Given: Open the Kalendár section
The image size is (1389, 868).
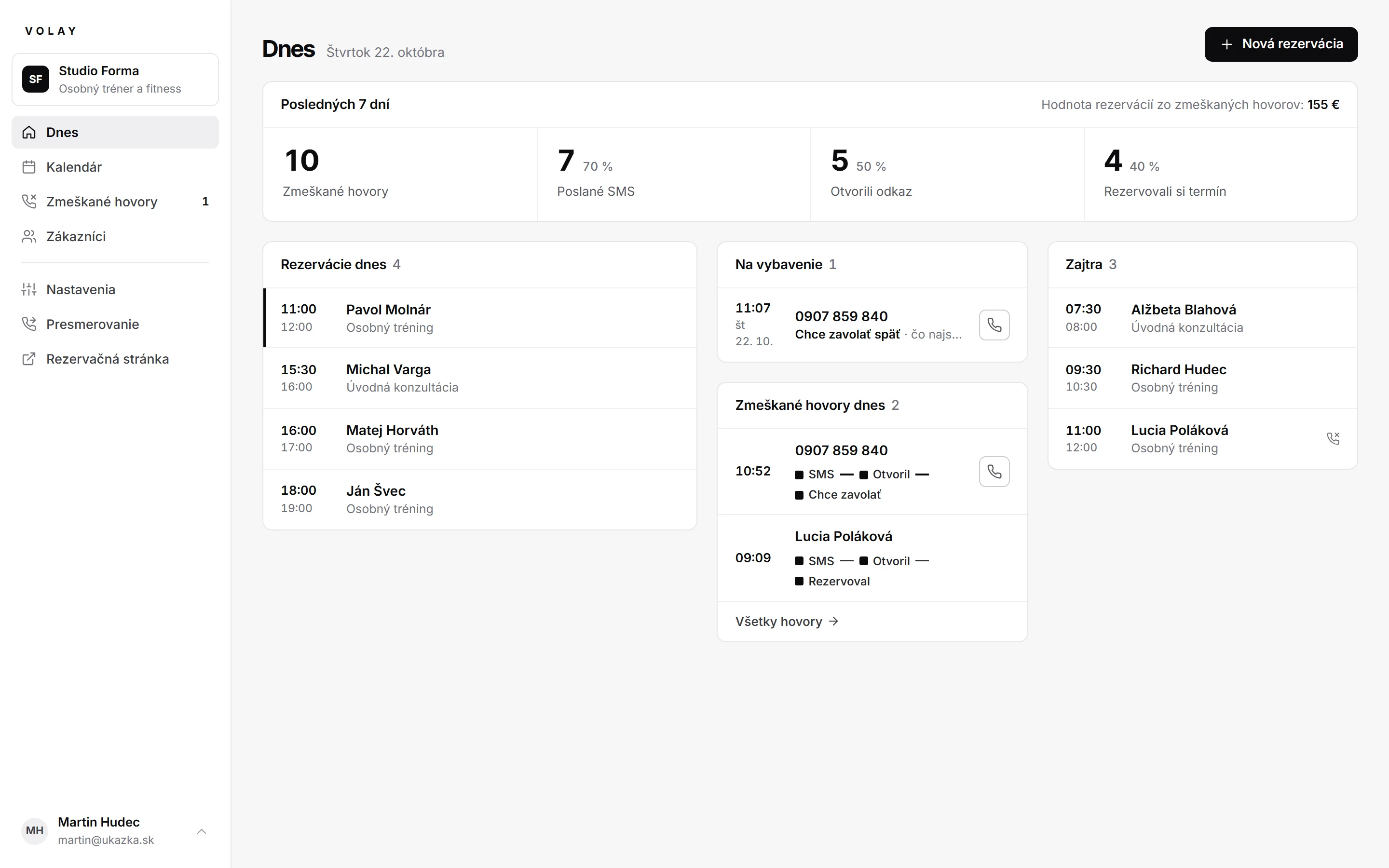Looking at the screenshot, I should (x=115, y=167).
